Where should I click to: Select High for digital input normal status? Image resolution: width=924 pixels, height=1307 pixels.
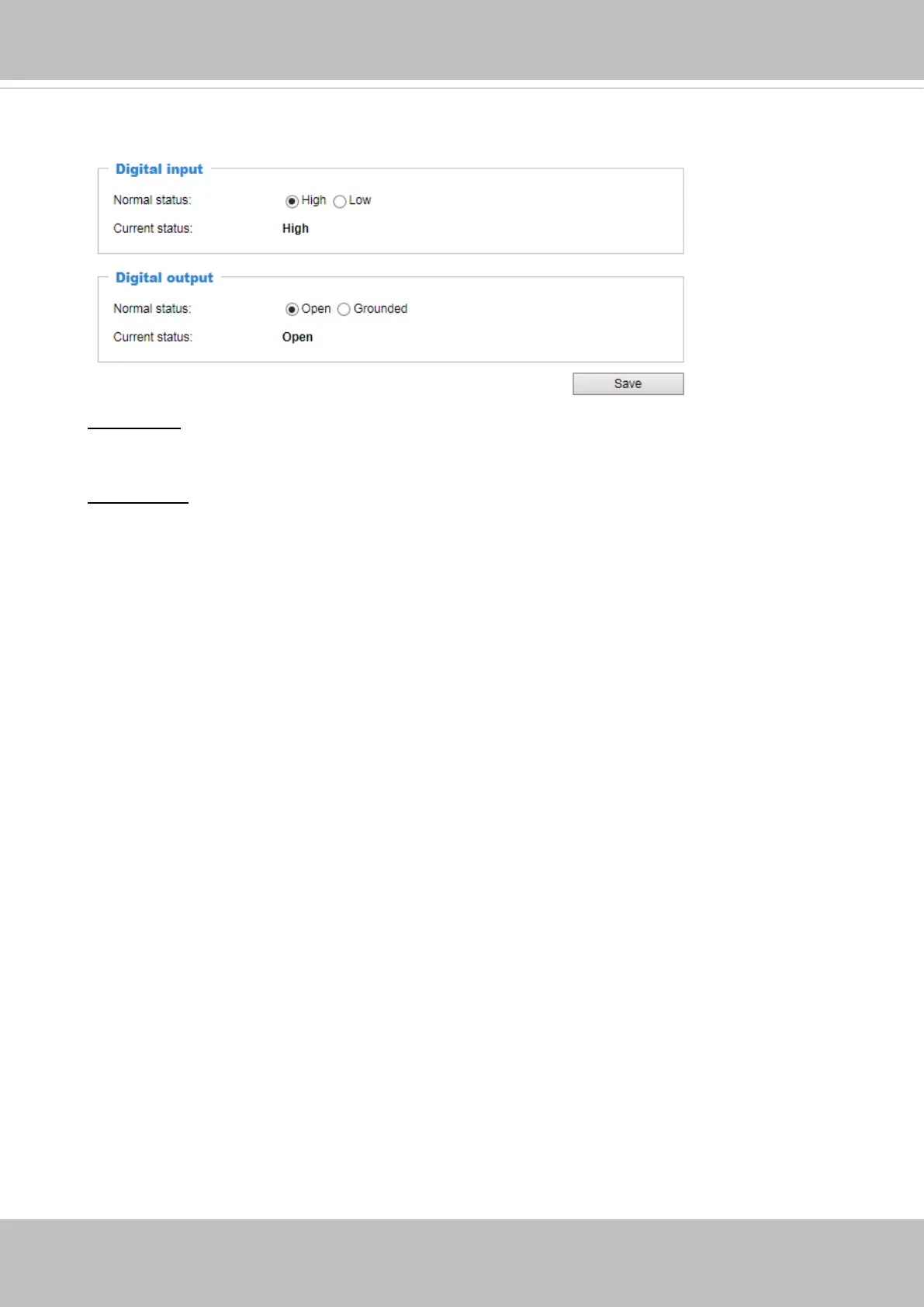pyautogui.click(x=292, y=201)
